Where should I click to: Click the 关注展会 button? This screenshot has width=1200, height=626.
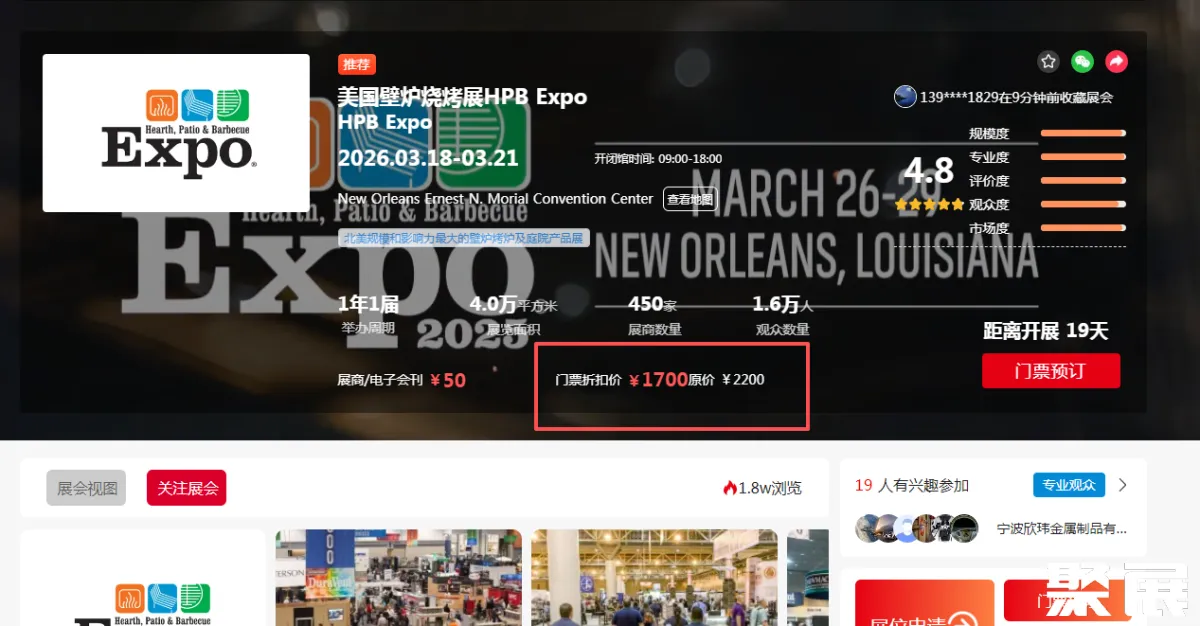pyautogui.click(x=187, y=488)
